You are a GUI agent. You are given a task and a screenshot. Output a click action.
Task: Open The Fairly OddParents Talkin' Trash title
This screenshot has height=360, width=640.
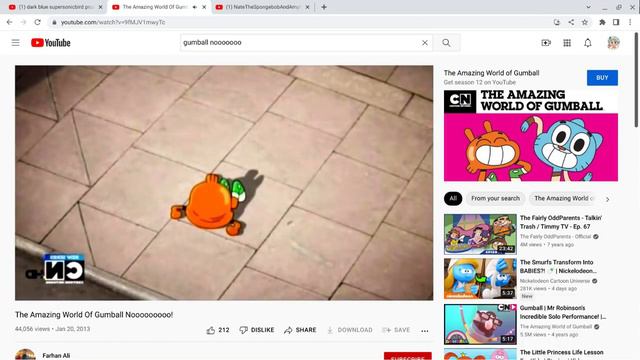click(x=561, y=222)
